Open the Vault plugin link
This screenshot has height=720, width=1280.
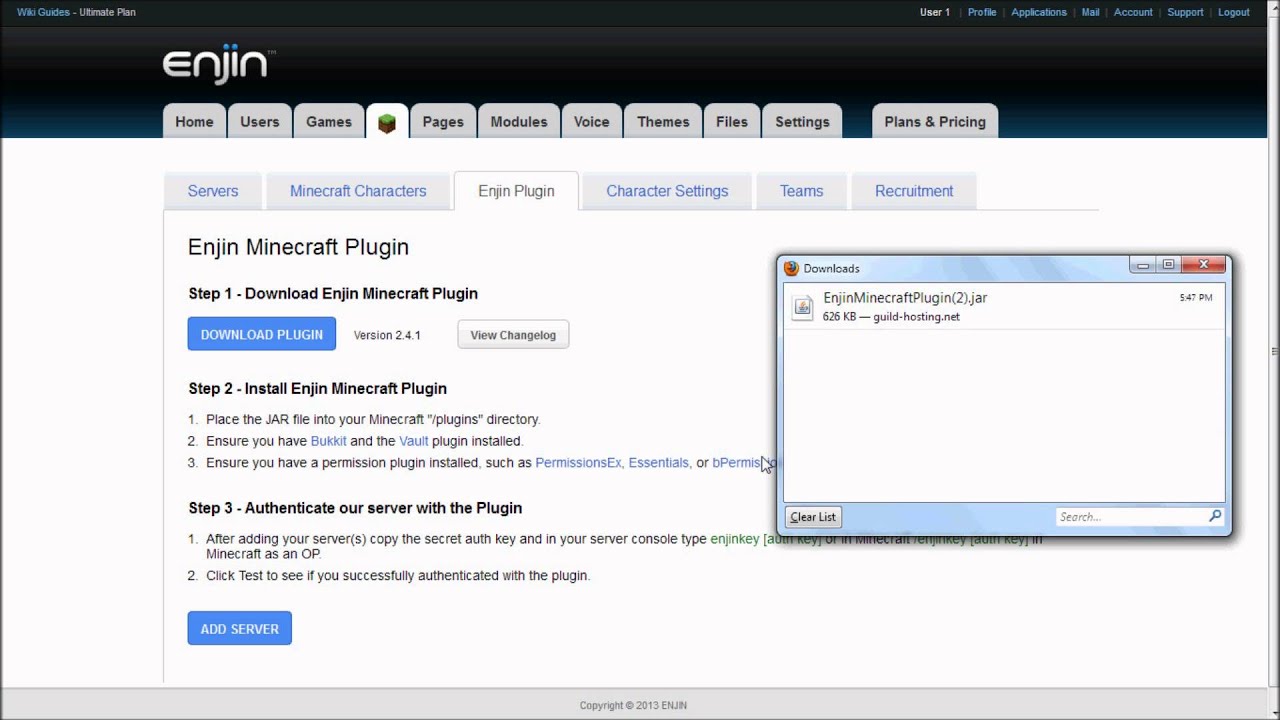(413, 441)
